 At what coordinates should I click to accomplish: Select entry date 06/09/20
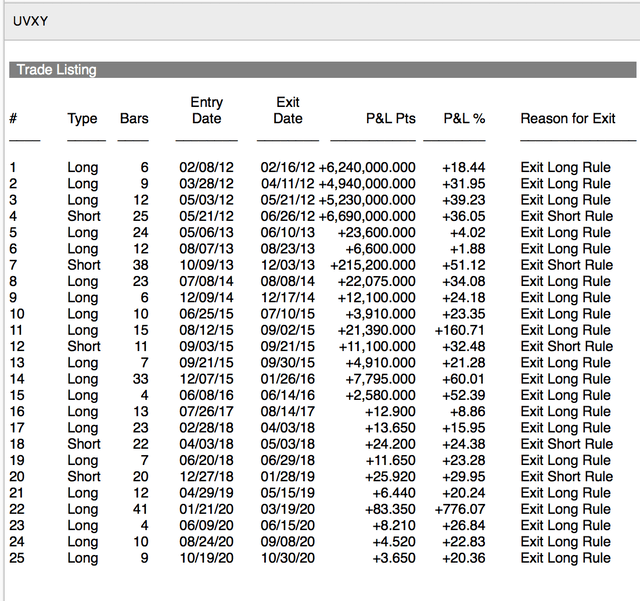click(207, 525)
